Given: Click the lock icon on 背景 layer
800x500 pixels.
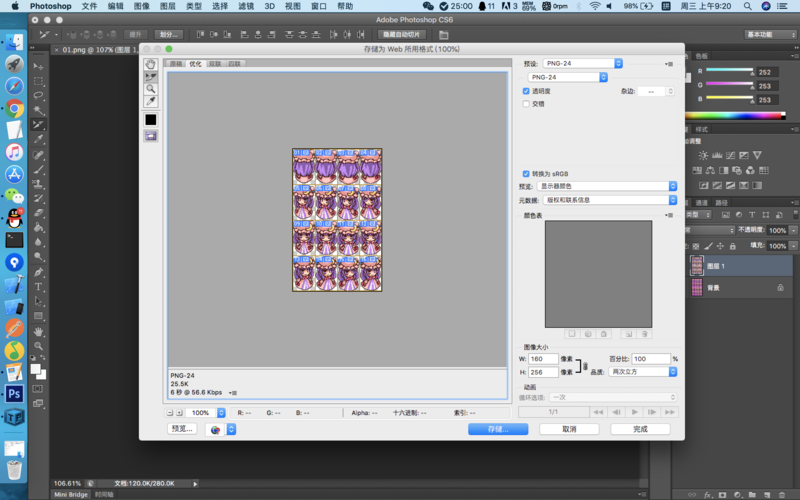Looking at the screenshot, I should point(780,288).
